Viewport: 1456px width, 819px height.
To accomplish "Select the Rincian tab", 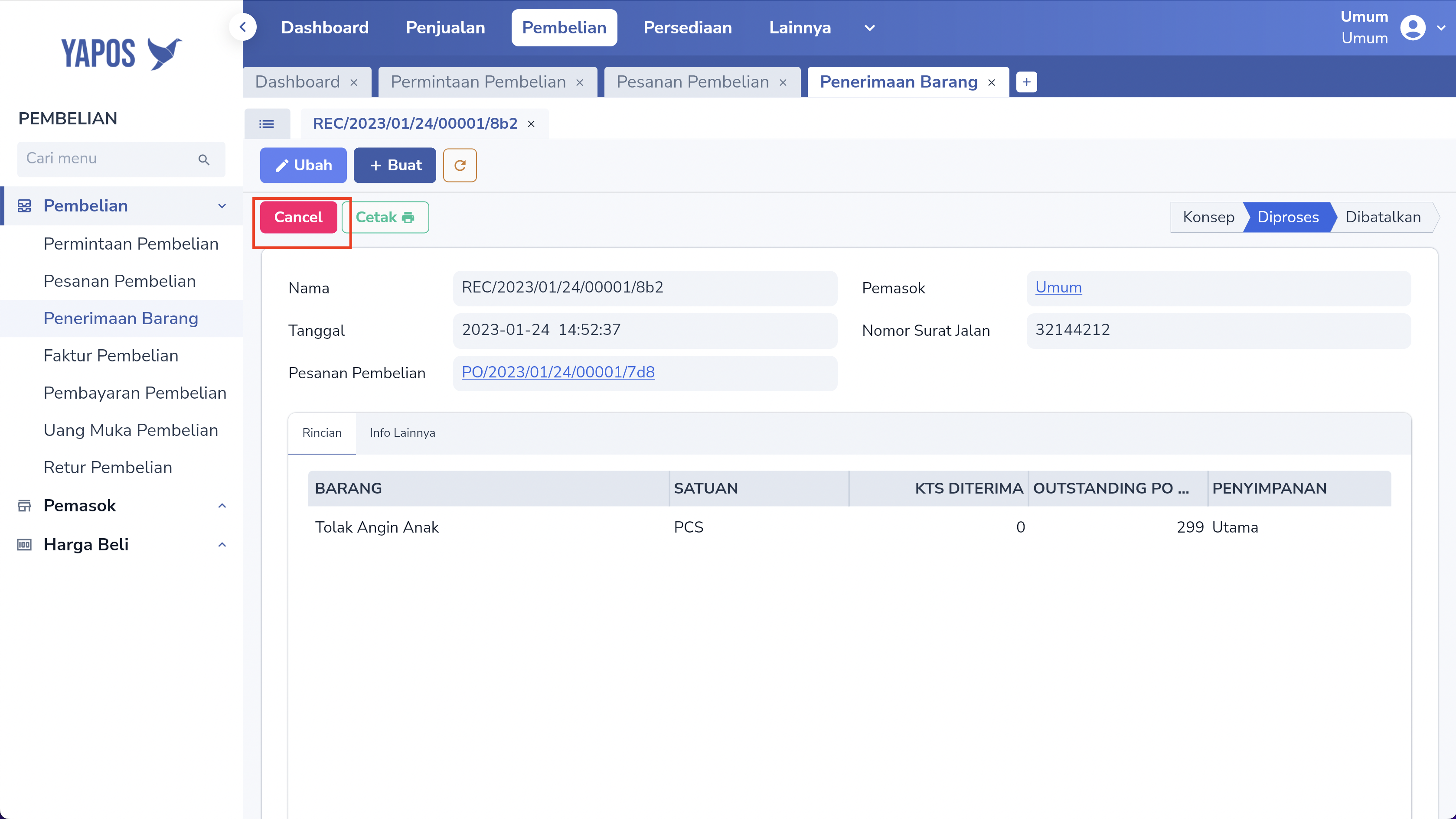I will [322, 432].
